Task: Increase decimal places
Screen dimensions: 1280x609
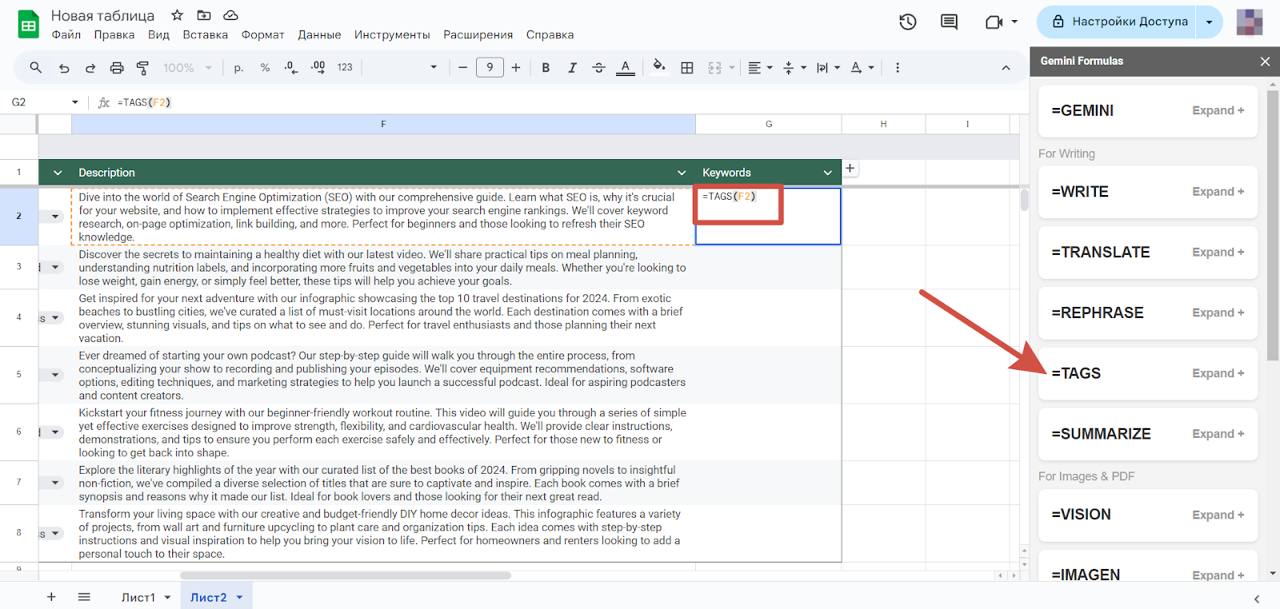Action: point(318,68)
